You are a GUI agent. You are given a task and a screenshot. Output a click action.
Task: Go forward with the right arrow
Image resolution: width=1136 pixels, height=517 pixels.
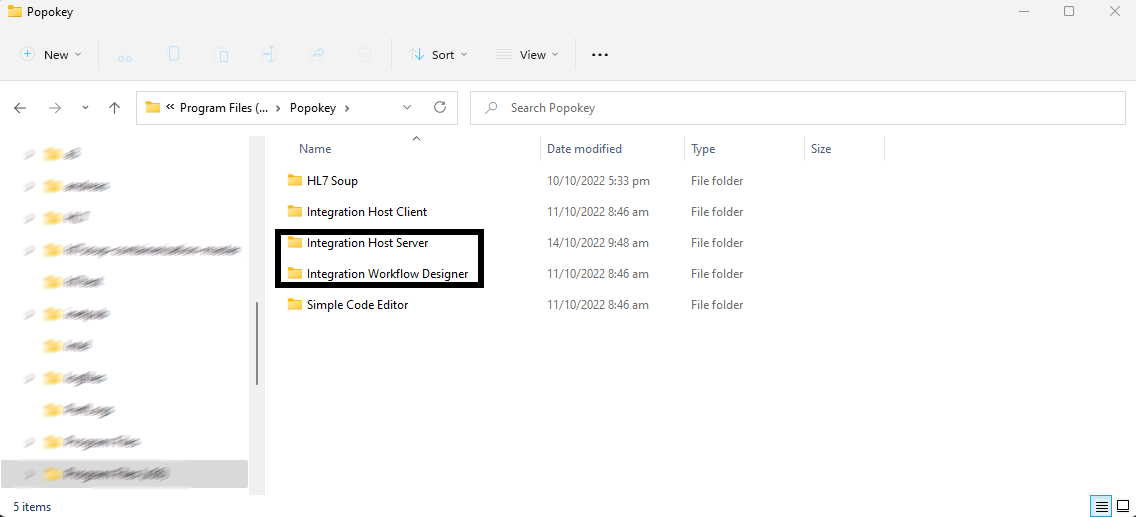click(55, 108)
